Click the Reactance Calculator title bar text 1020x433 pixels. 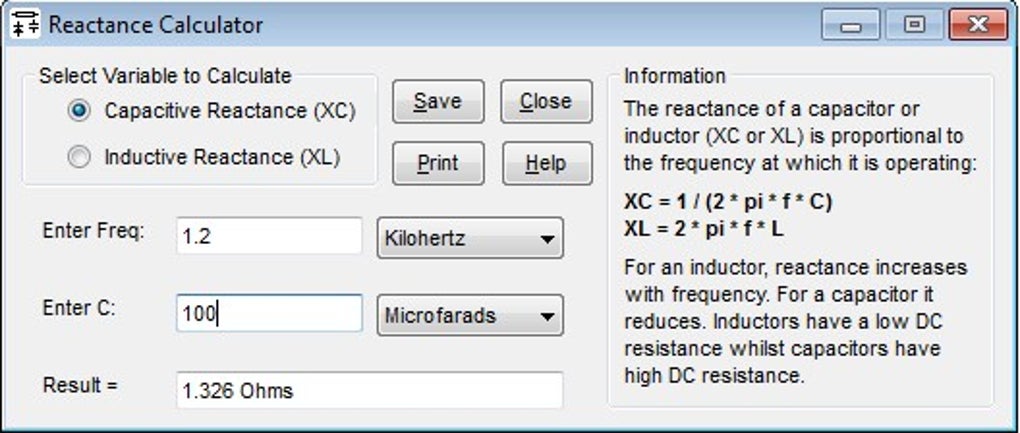point(156,25)
